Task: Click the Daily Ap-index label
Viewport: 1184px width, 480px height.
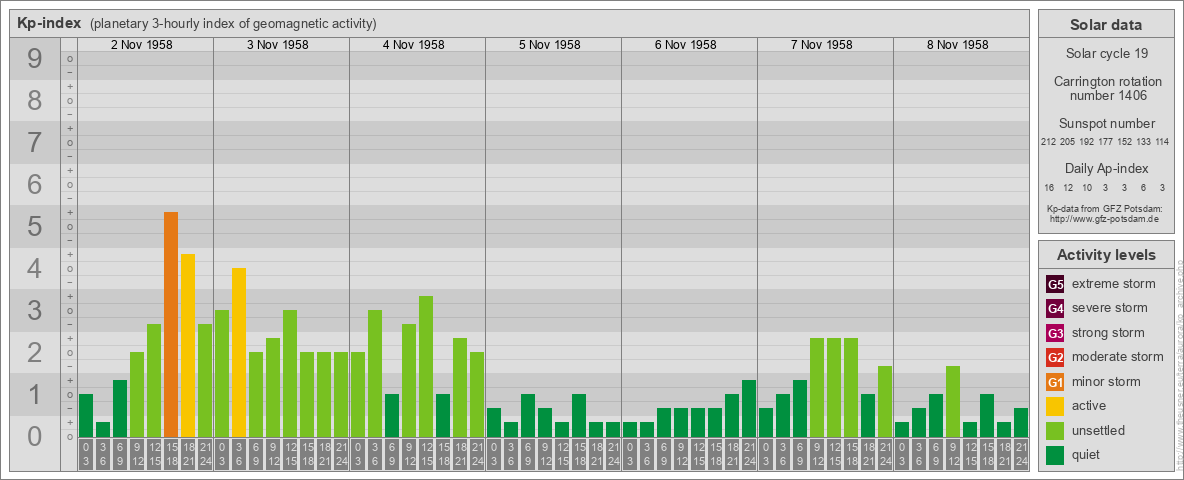Action: 1106,168
